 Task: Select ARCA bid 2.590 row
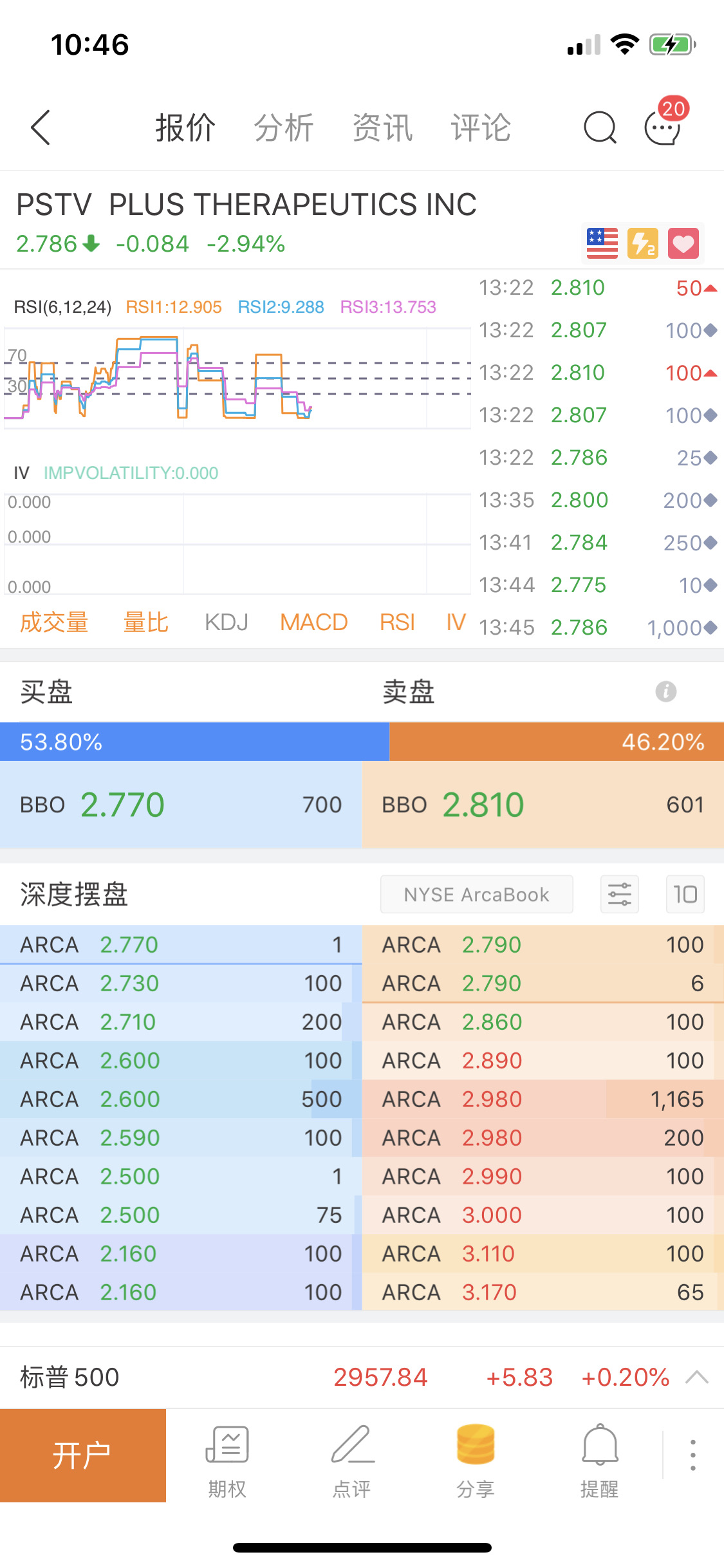click(x=181, y=1137)
